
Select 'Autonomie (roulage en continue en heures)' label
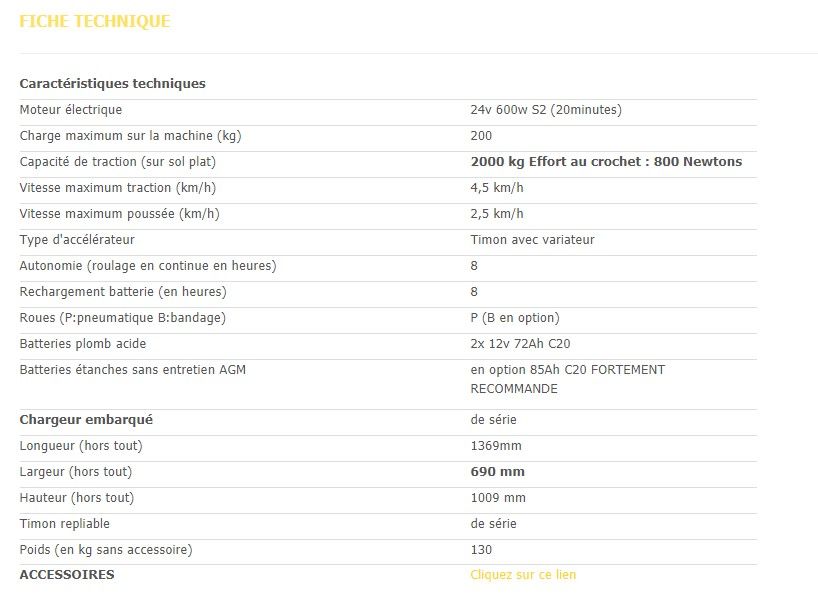point(148,266)
